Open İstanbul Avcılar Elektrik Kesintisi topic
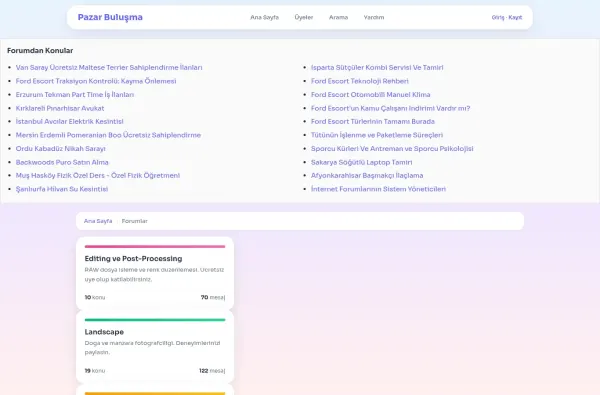600x395 pixels. pos(70,121)
